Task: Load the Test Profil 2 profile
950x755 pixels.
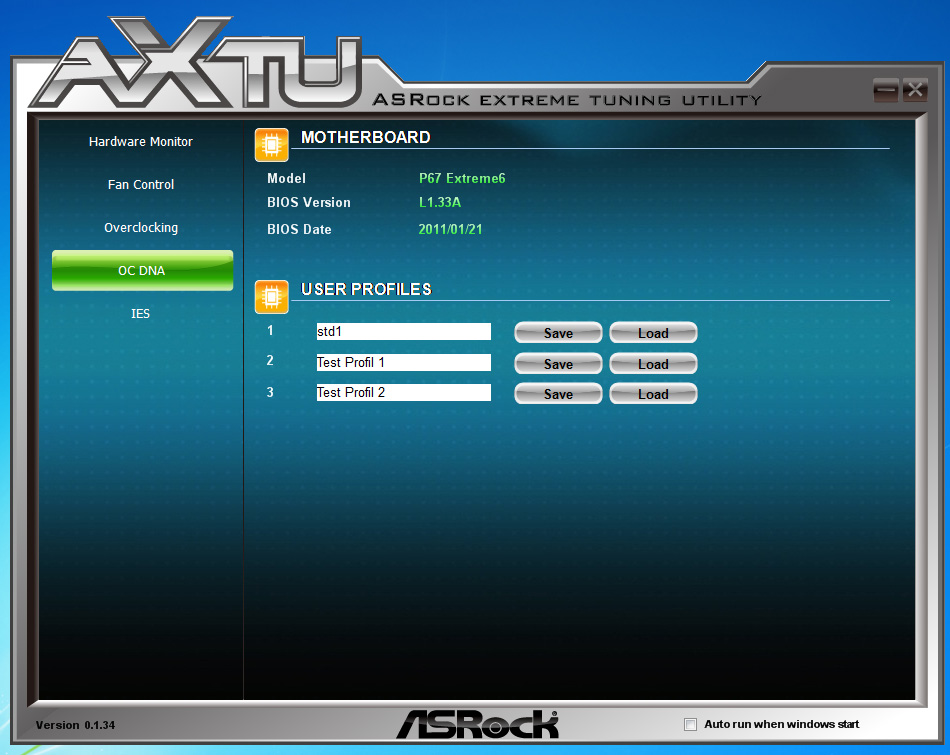Action: (653, 394)
